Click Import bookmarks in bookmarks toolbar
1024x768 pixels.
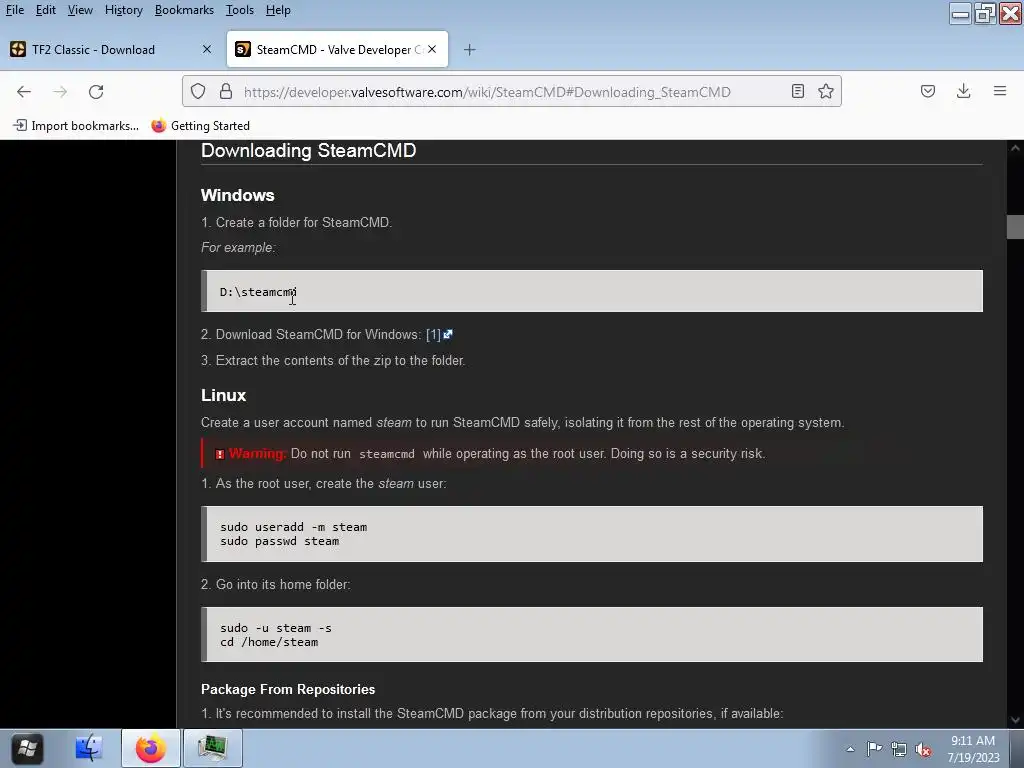(76, 125)
